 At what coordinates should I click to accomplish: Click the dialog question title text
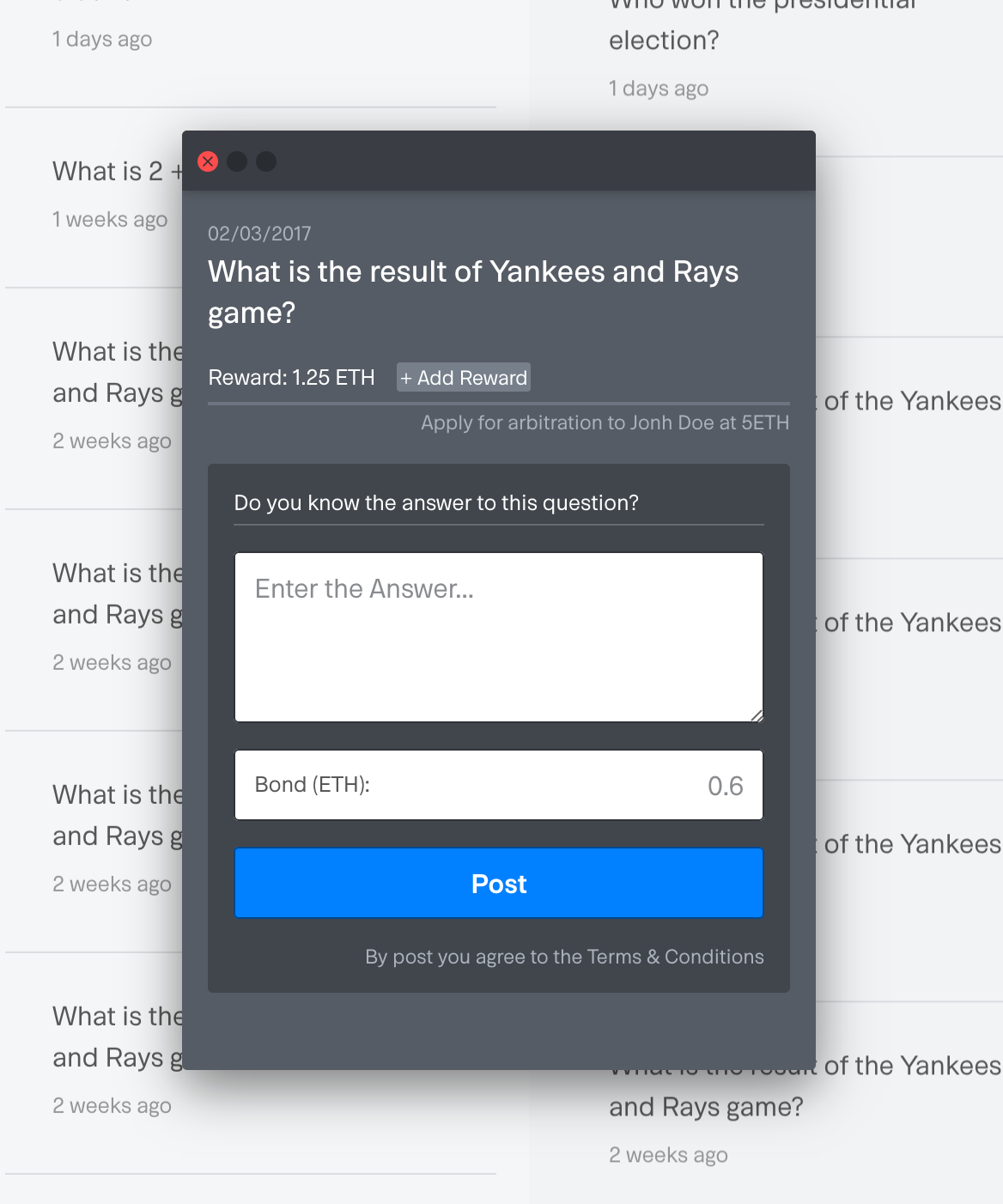[x=473, y=292]
